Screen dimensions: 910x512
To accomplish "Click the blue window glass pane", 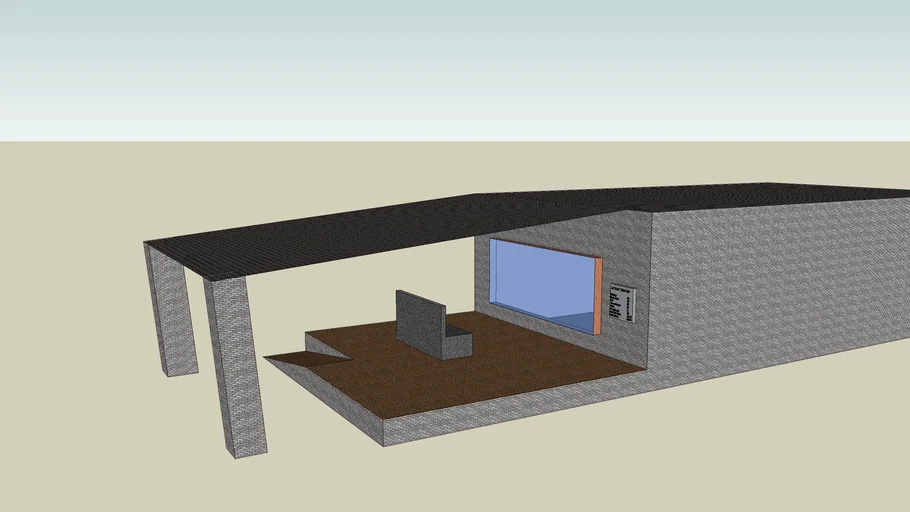I will [540, 278].
